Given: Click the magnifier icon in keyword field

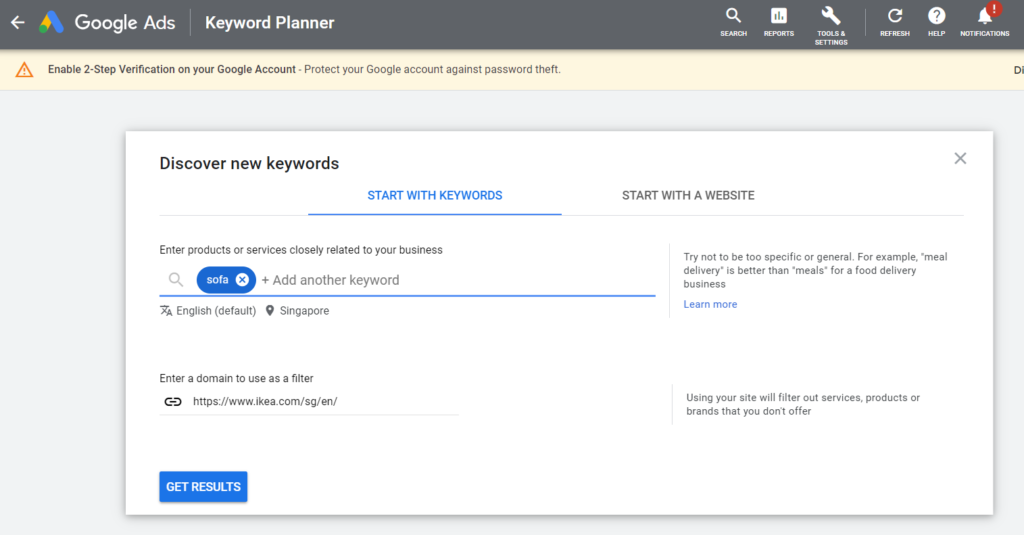Looking at the screenshot, I should pos(176,280).
